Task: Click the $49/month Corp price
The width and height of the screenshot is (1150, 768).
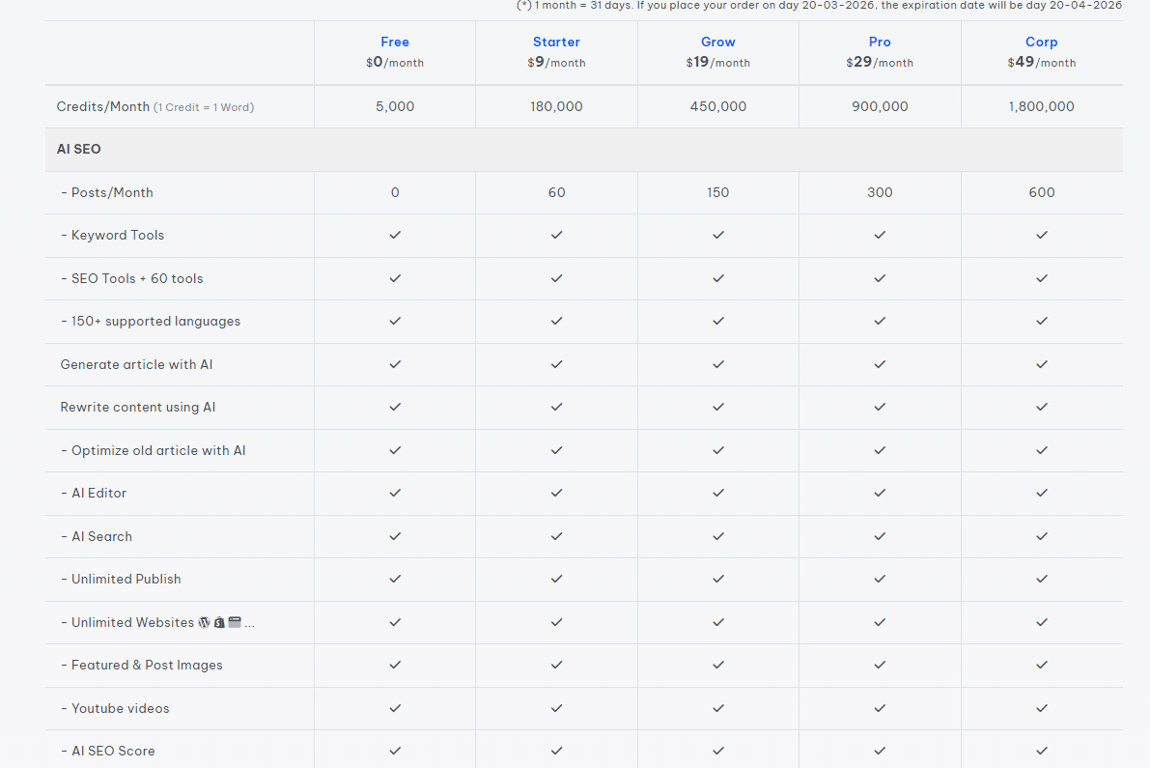Action: point(1041,62)
